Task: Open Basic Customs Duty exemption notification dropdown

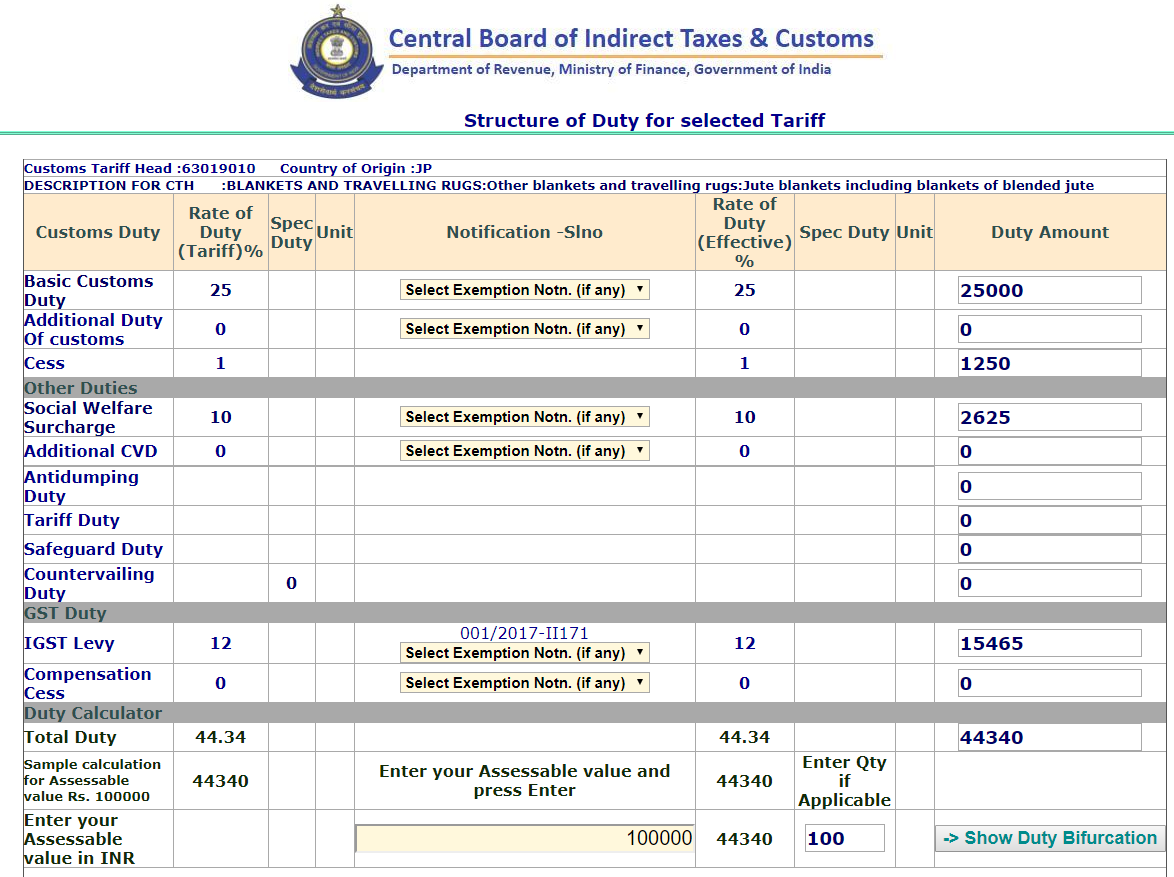Action: coord(524,290)
